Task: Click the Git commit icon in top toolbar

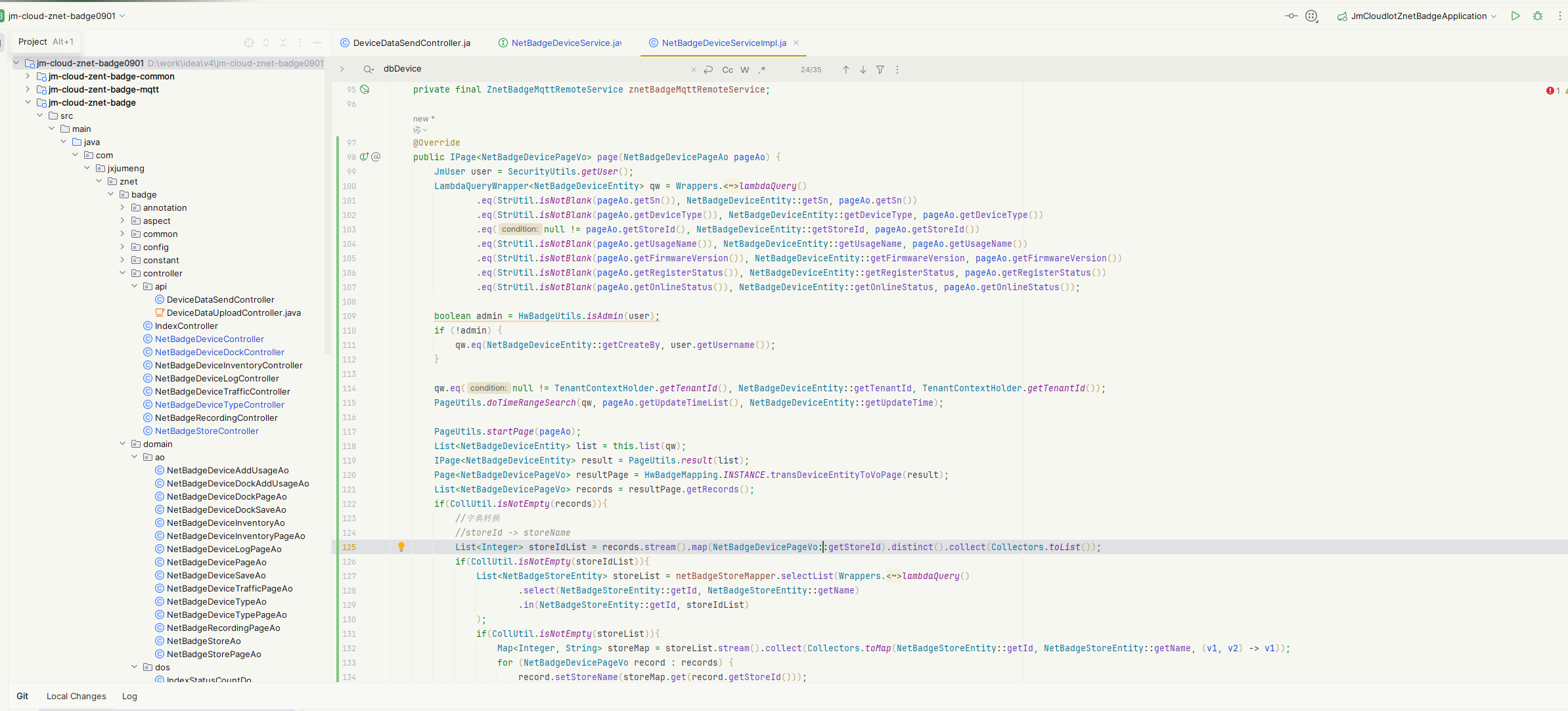Action: click(1291, 16)
